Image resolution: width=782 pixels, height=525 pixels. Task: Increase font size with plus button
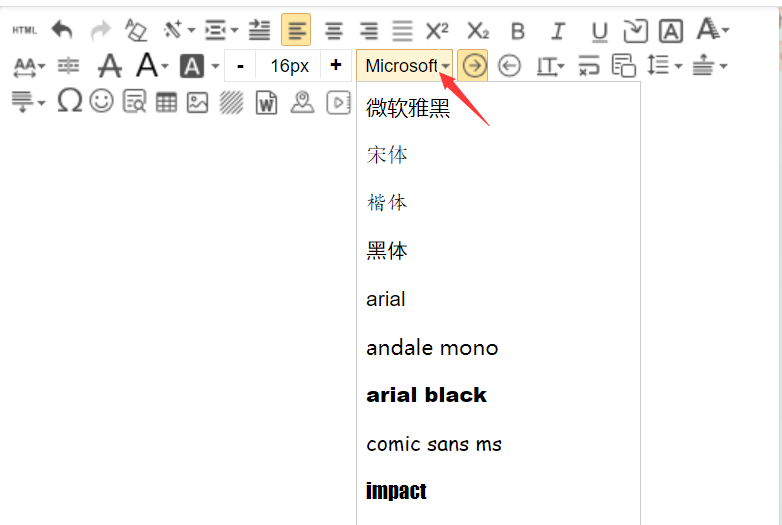coord(335,66)
